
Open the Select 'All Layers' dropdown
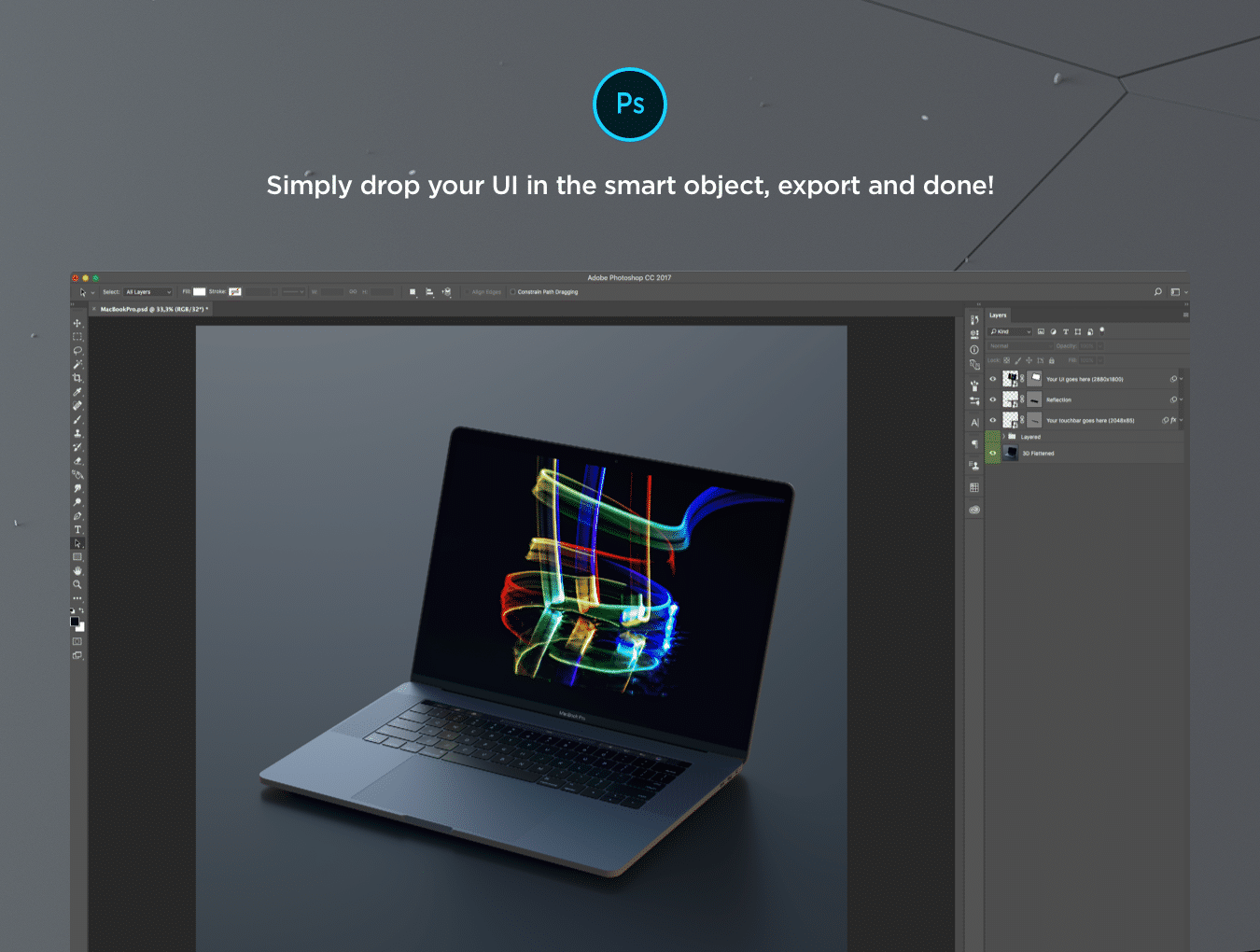pyautogui.click(x=148, y=292)
